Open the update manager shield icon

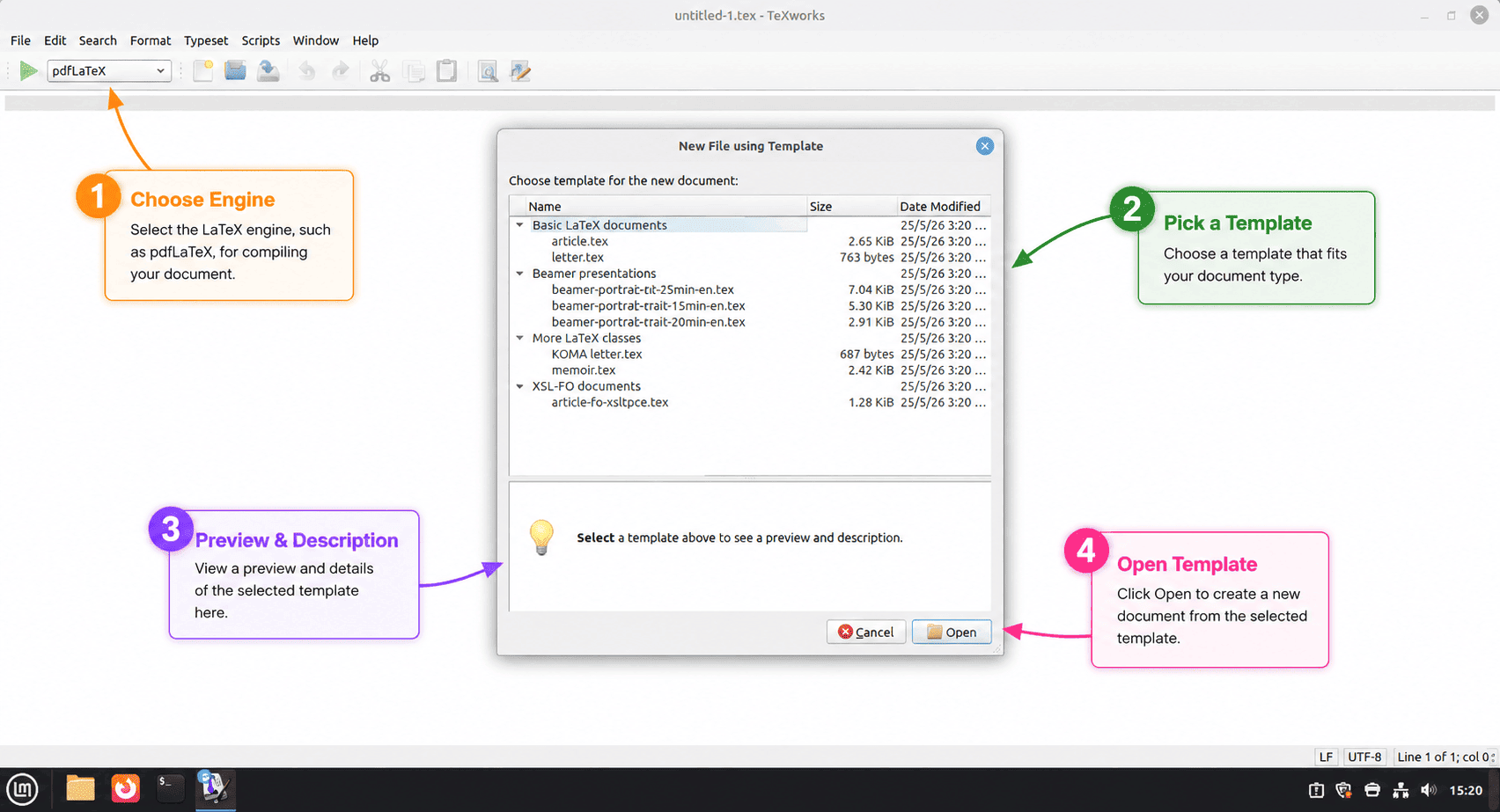(1344, 790)
